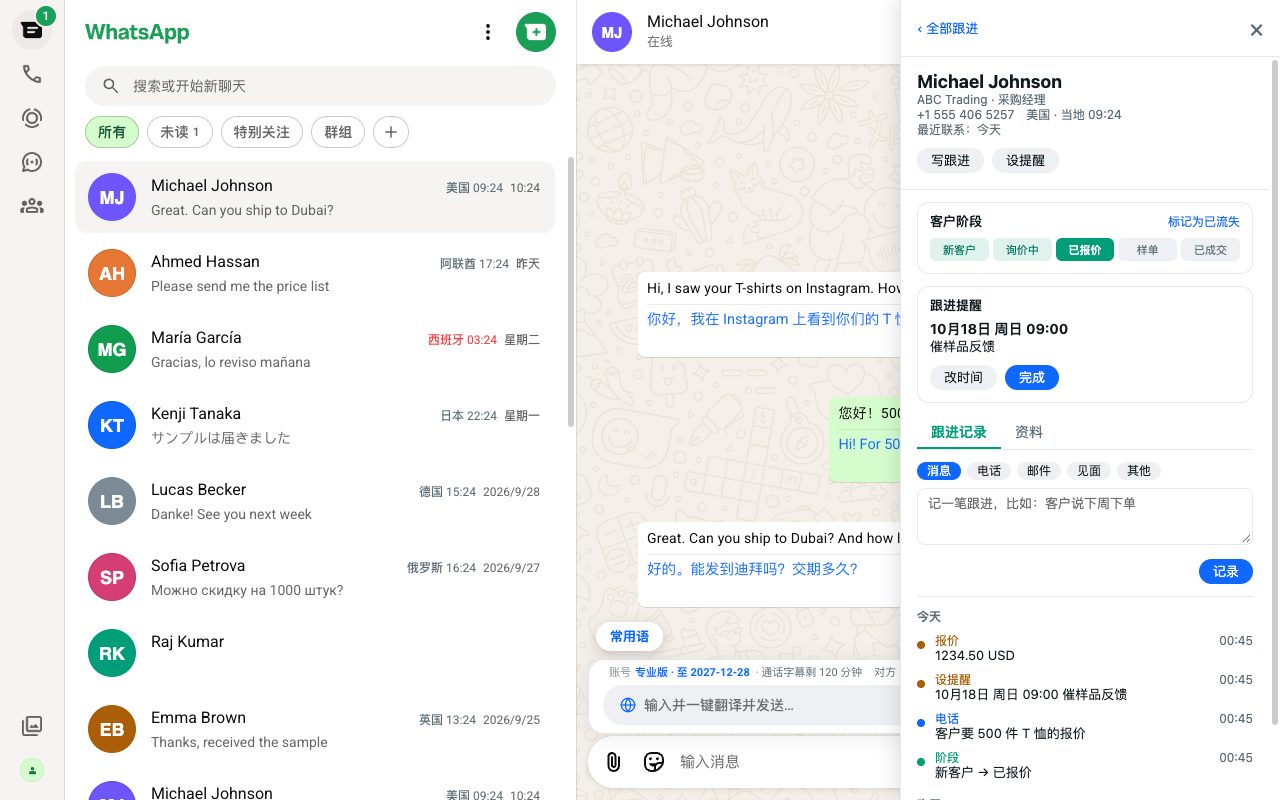Add a new chat filter list
The width and height of the screenshot is (1280, 800).
pyautogui.click(x=391, y=132)
